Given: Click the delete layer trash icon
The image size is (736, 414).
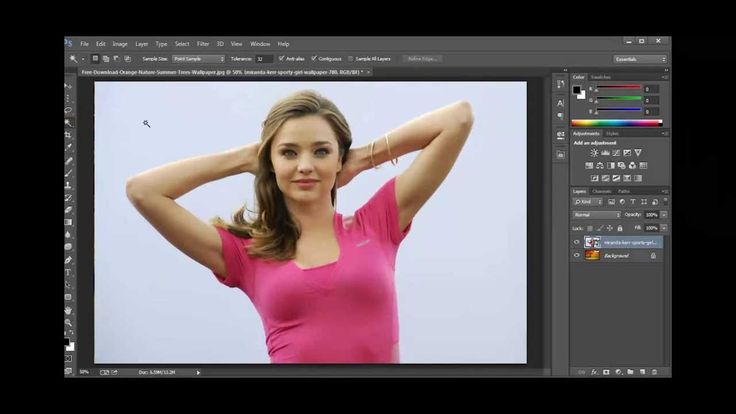Looking at the screenshot, I should tap(654, 372).
